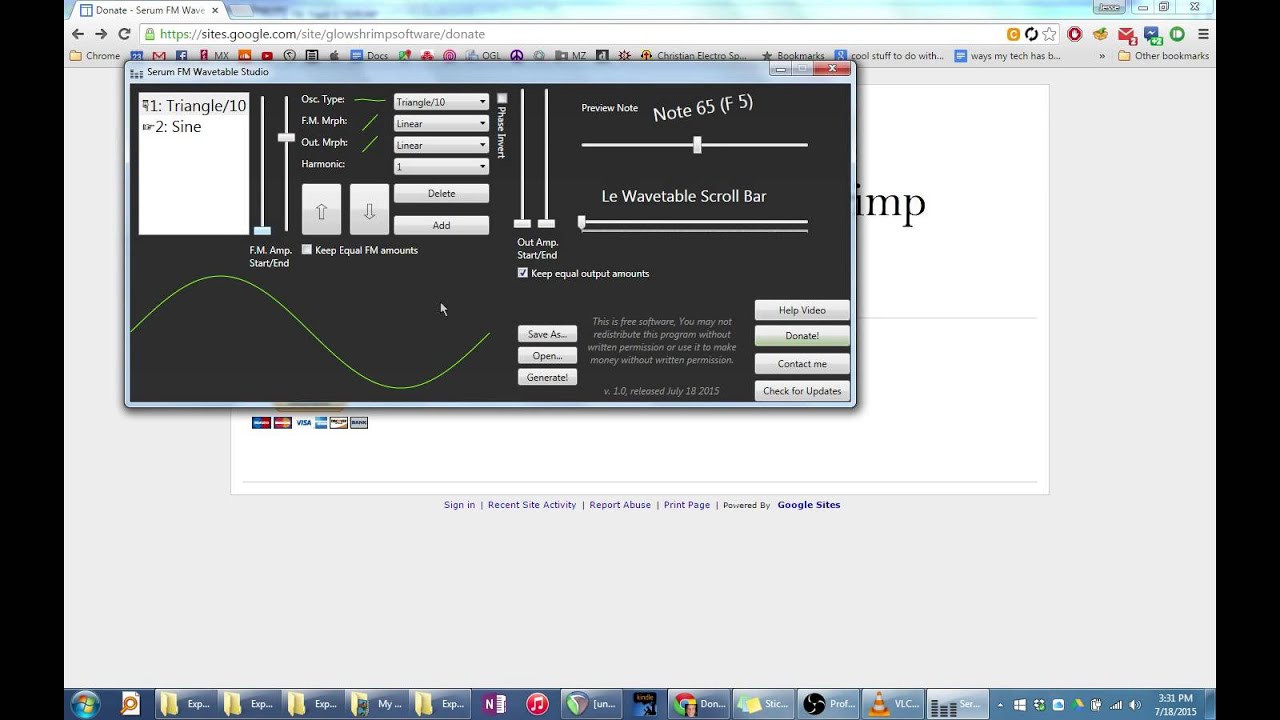Click the Sign in link
Viewport: 1280px width, 720px height.
coord(460,505)
